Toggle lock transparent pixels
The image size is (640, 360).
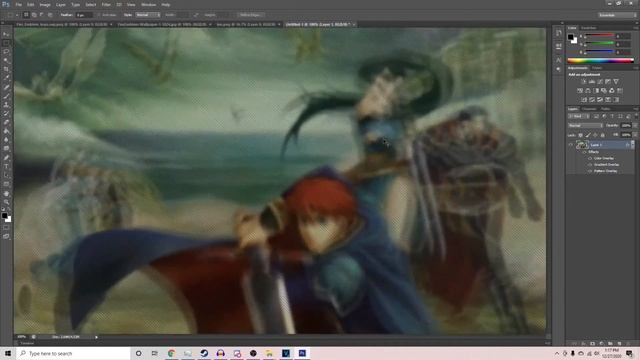pos(580,135)
